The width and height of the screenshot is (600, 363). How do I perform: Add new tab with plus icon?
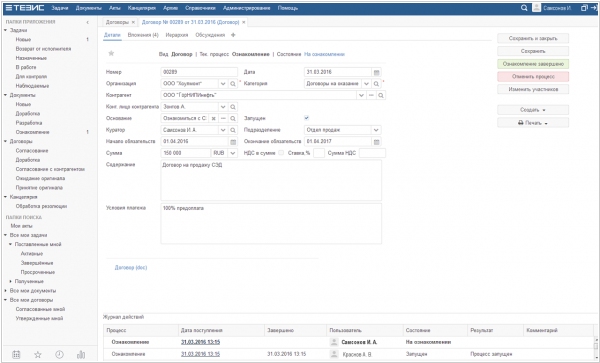click(233, 35)
